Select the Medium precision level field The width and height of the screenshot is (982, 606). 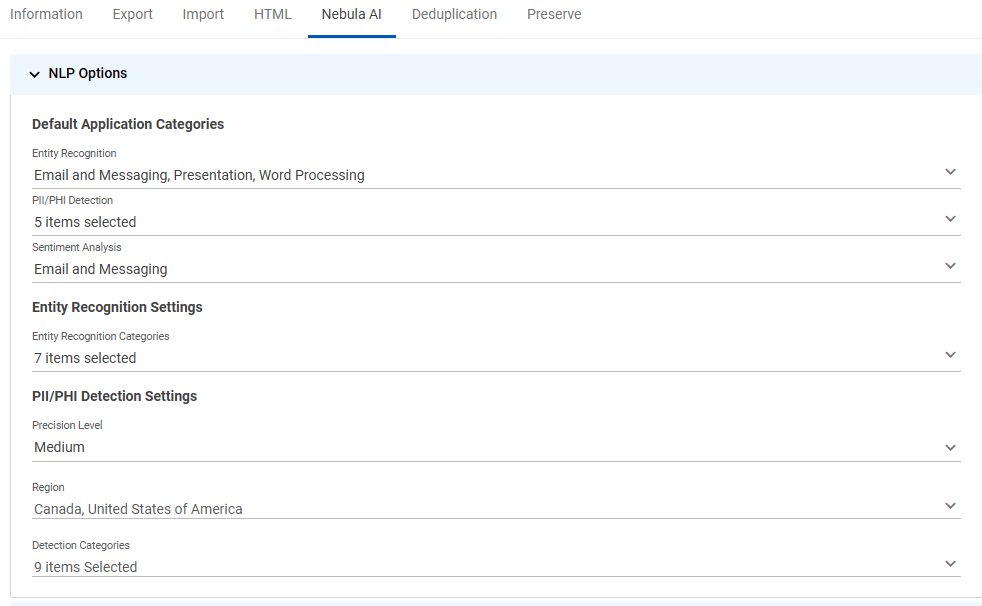(496, 447)
